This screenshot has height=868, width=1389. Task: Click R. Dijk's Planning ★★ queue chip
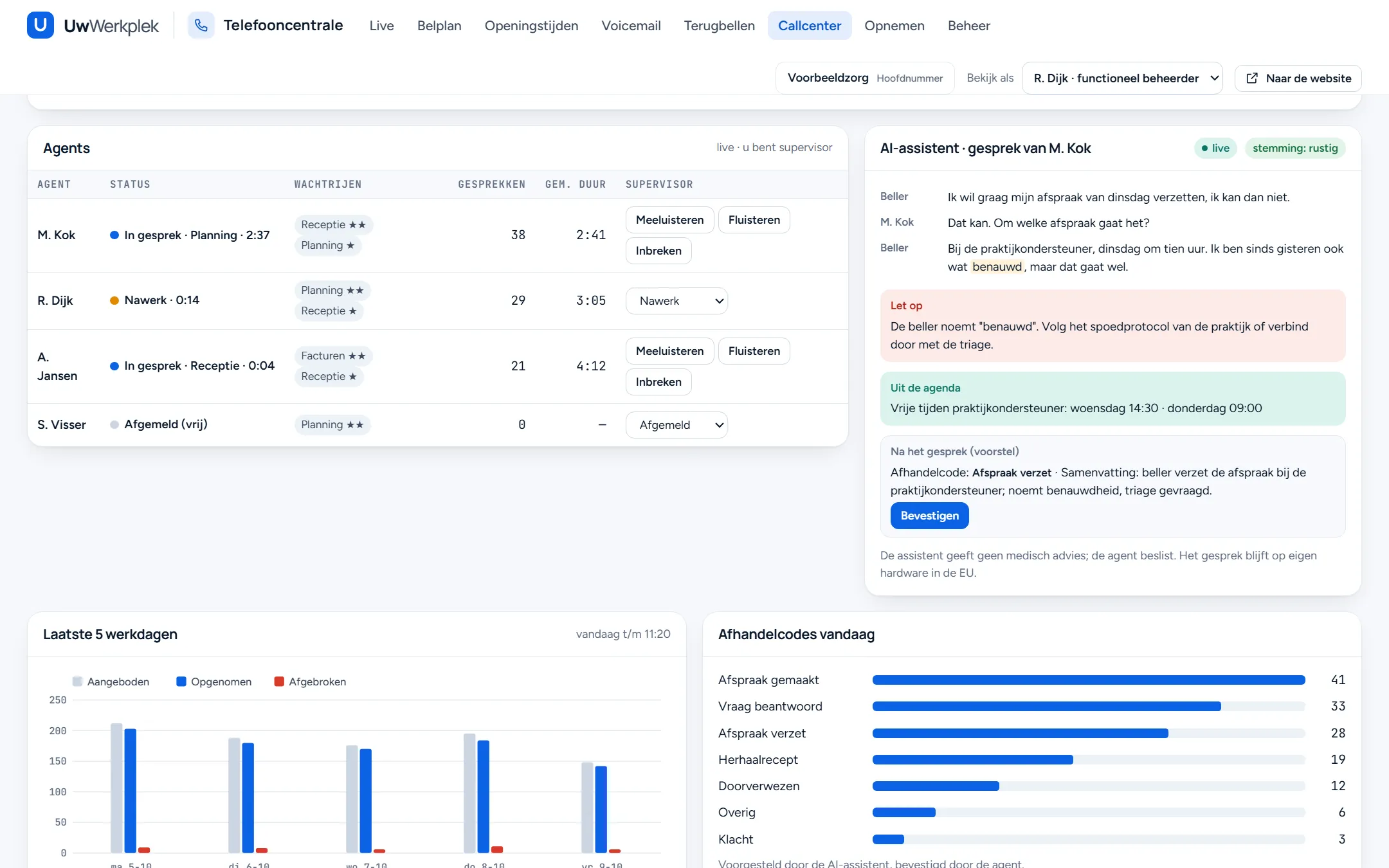332,291
